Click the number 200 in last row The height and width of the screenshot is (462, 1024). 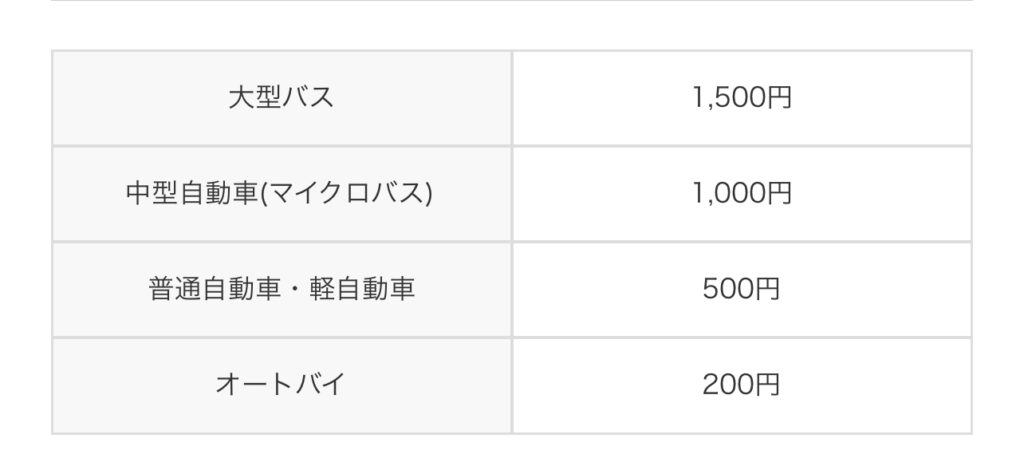coord(729,385)
